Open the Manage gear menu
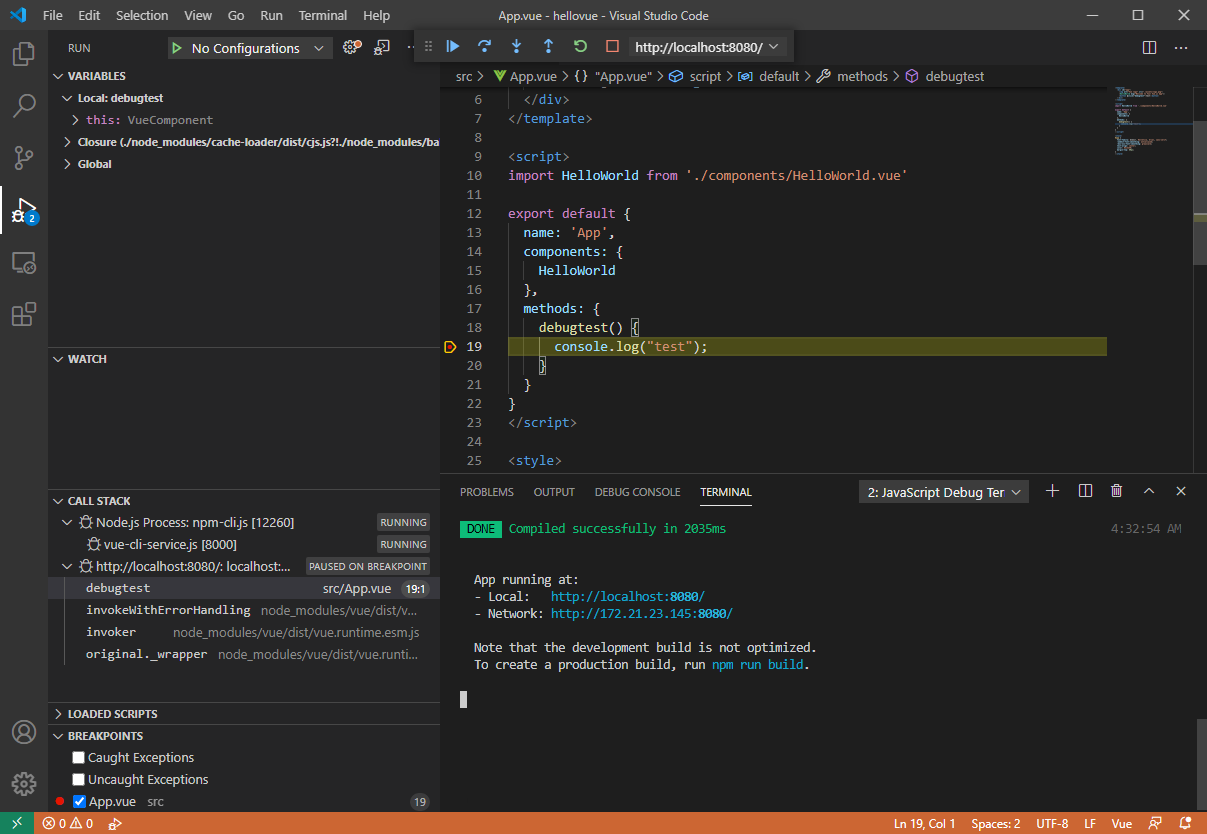This screenshot has height=834, width=1207. [x=24, y=784]
